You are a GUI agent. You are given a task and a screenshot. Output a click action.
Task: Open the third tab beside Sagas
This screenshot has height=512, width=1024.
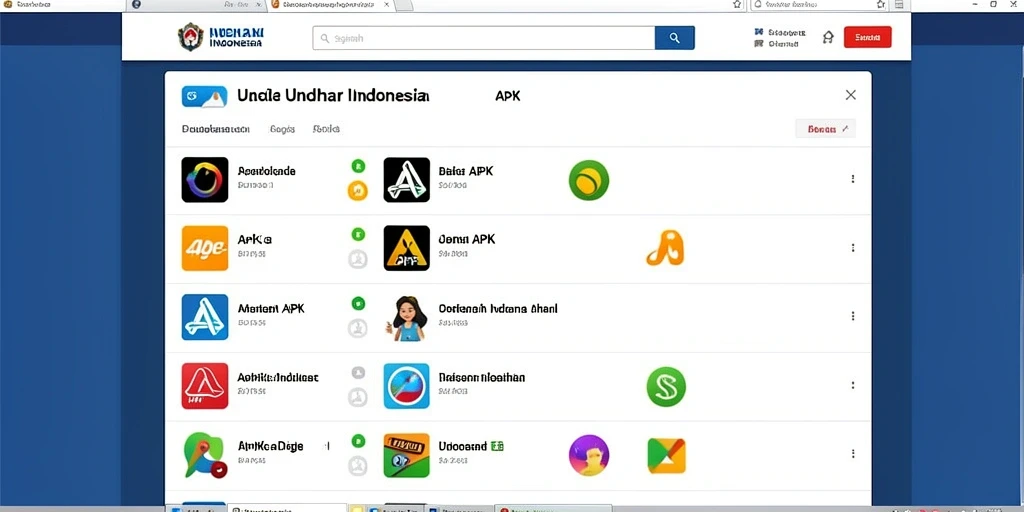pos(326,129)
